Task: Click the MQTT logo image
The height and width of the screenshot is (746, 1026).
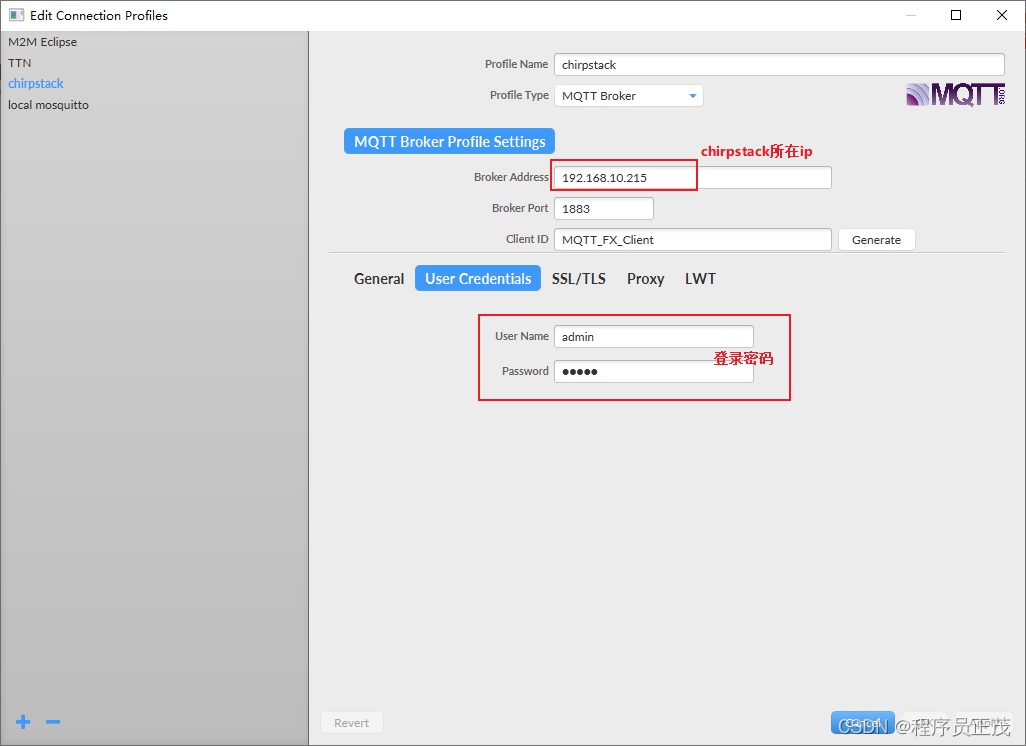Action: tap(955, 95)
